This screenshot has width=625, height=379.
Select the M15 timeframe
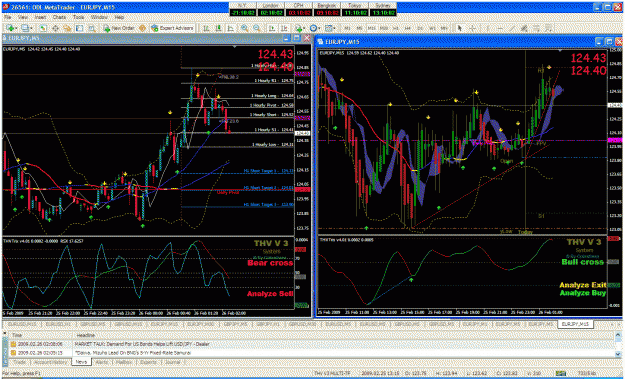(x=371, y=28)
